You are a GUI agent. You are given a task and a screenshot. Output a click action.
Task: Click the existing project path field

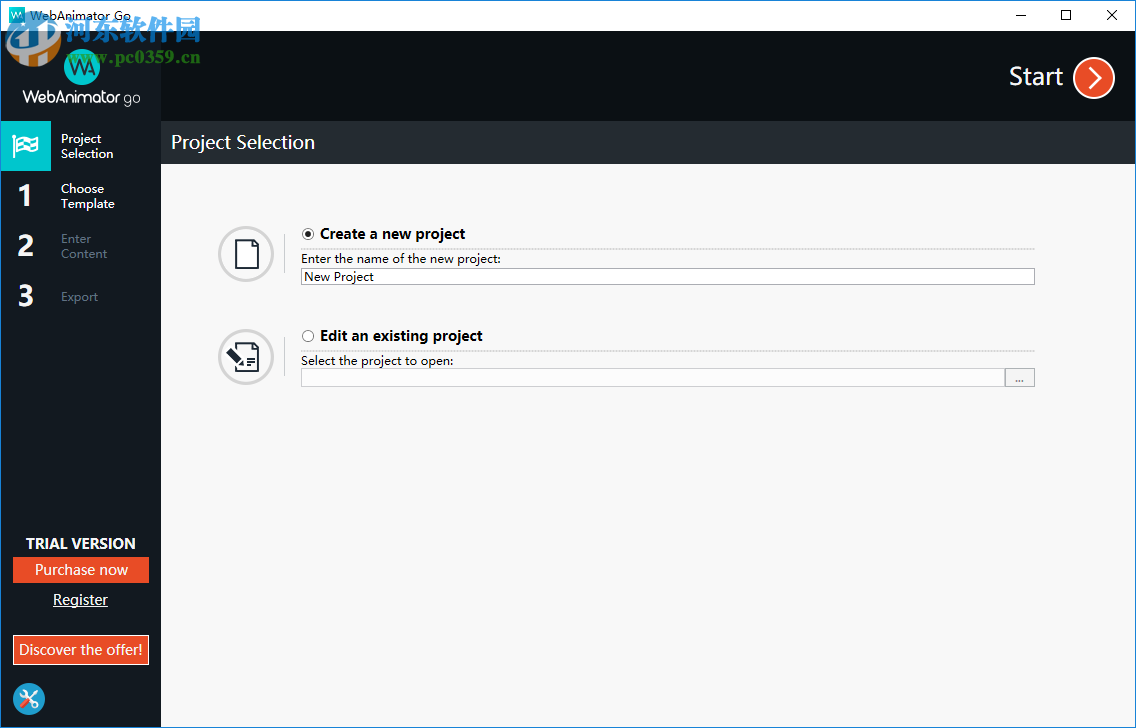[652, 378]
